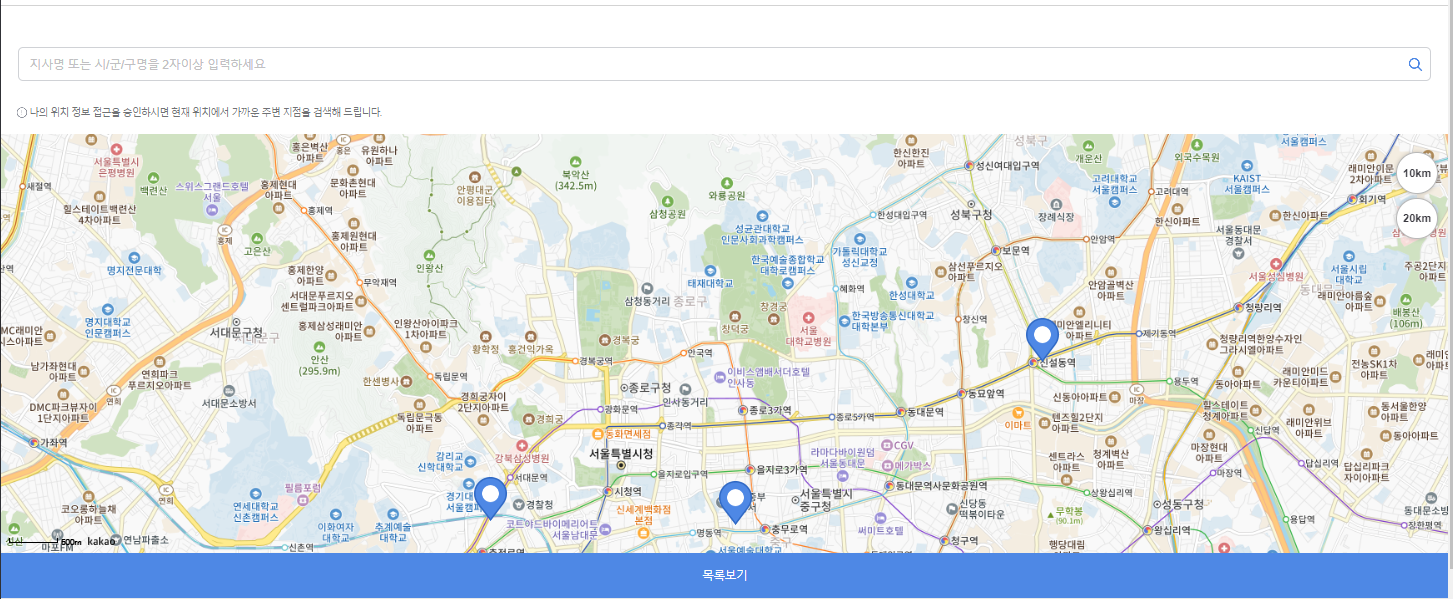Click the 경희궁 palace label

(x=550, y=419)
